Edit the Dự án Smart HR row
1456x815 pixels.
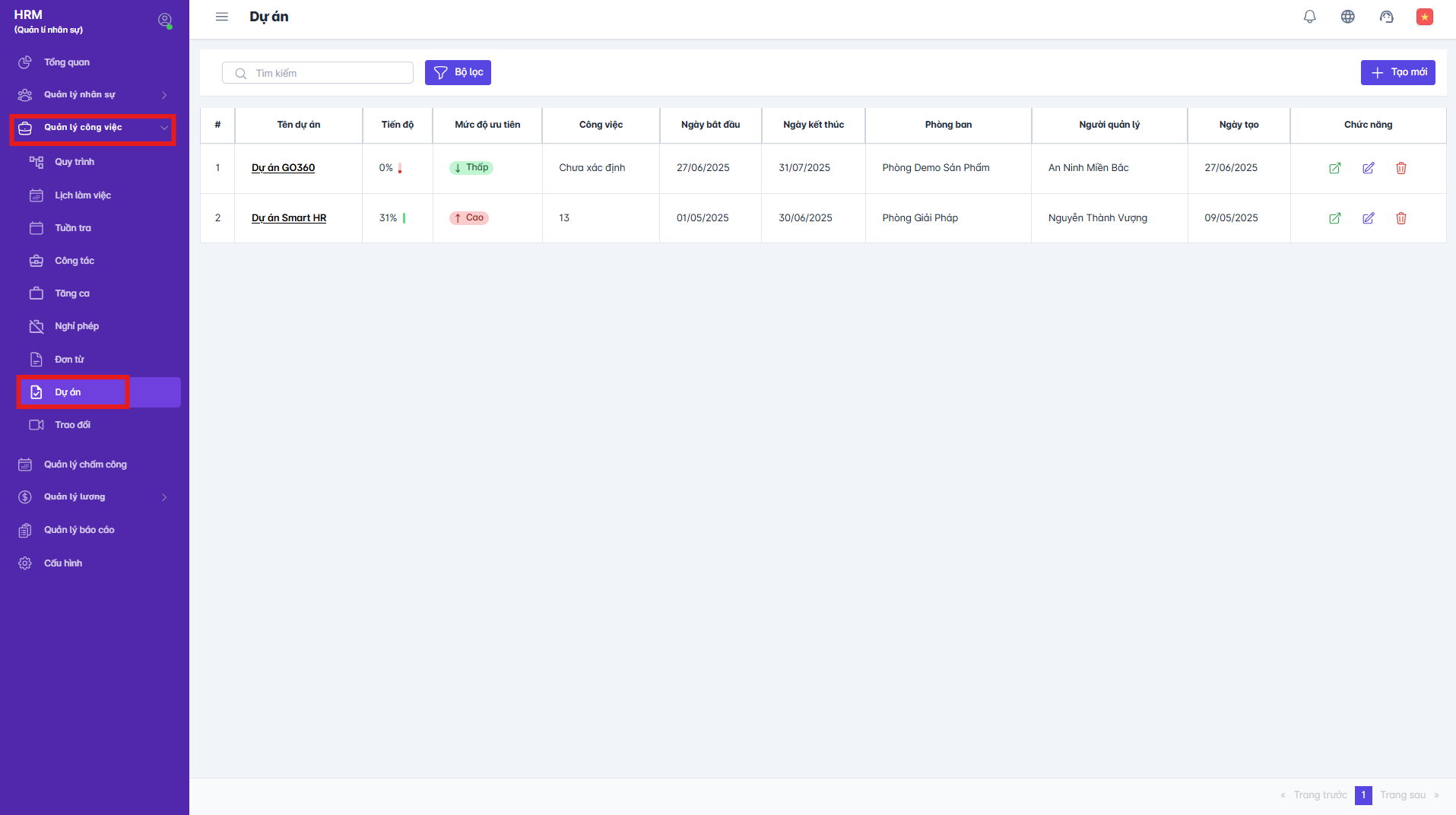[x=1368, y=218]
